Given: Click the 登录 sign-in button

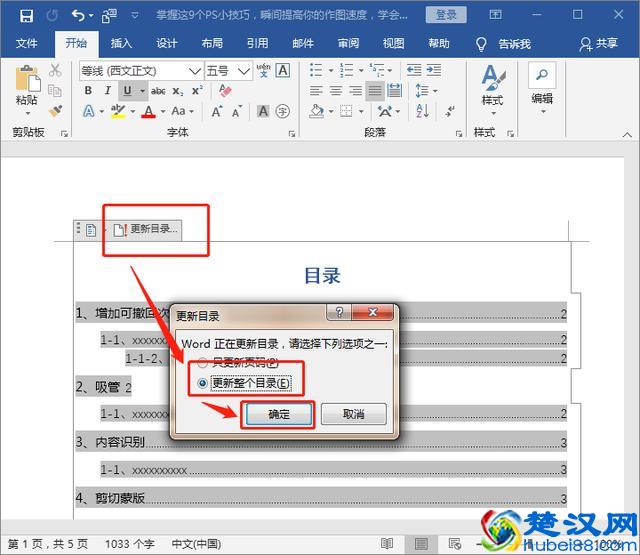Looking at the screenshot, I should 446,15.
